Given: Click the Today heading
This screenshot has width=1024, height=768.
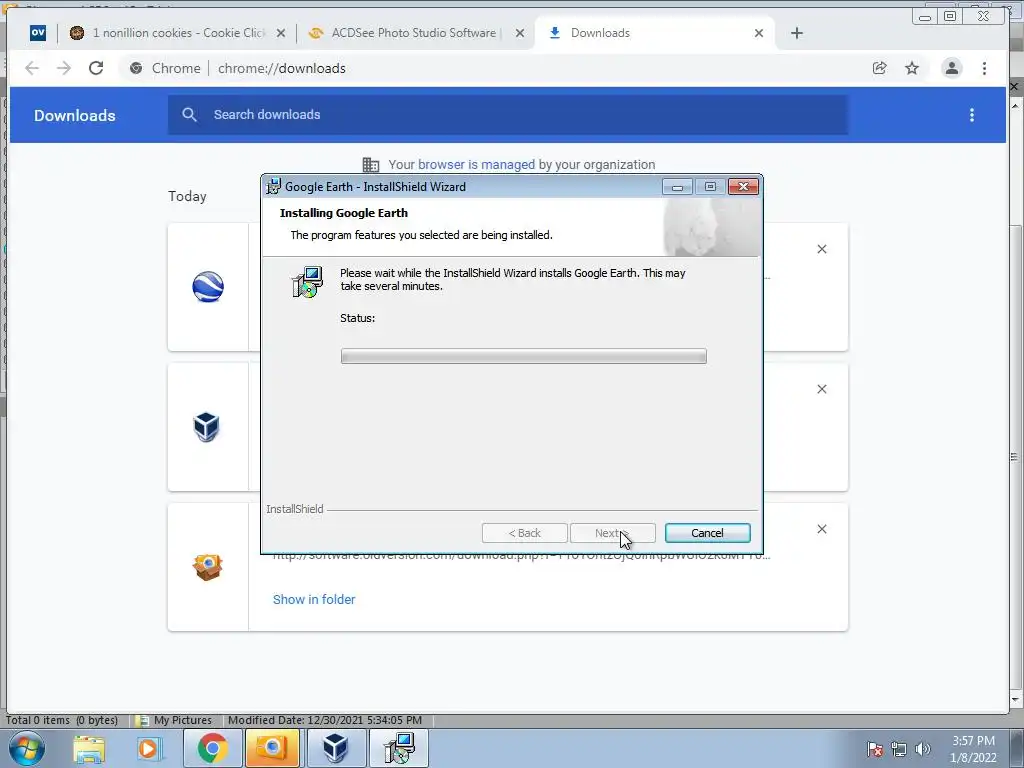Looking at the screenshot, I should 187,197.
